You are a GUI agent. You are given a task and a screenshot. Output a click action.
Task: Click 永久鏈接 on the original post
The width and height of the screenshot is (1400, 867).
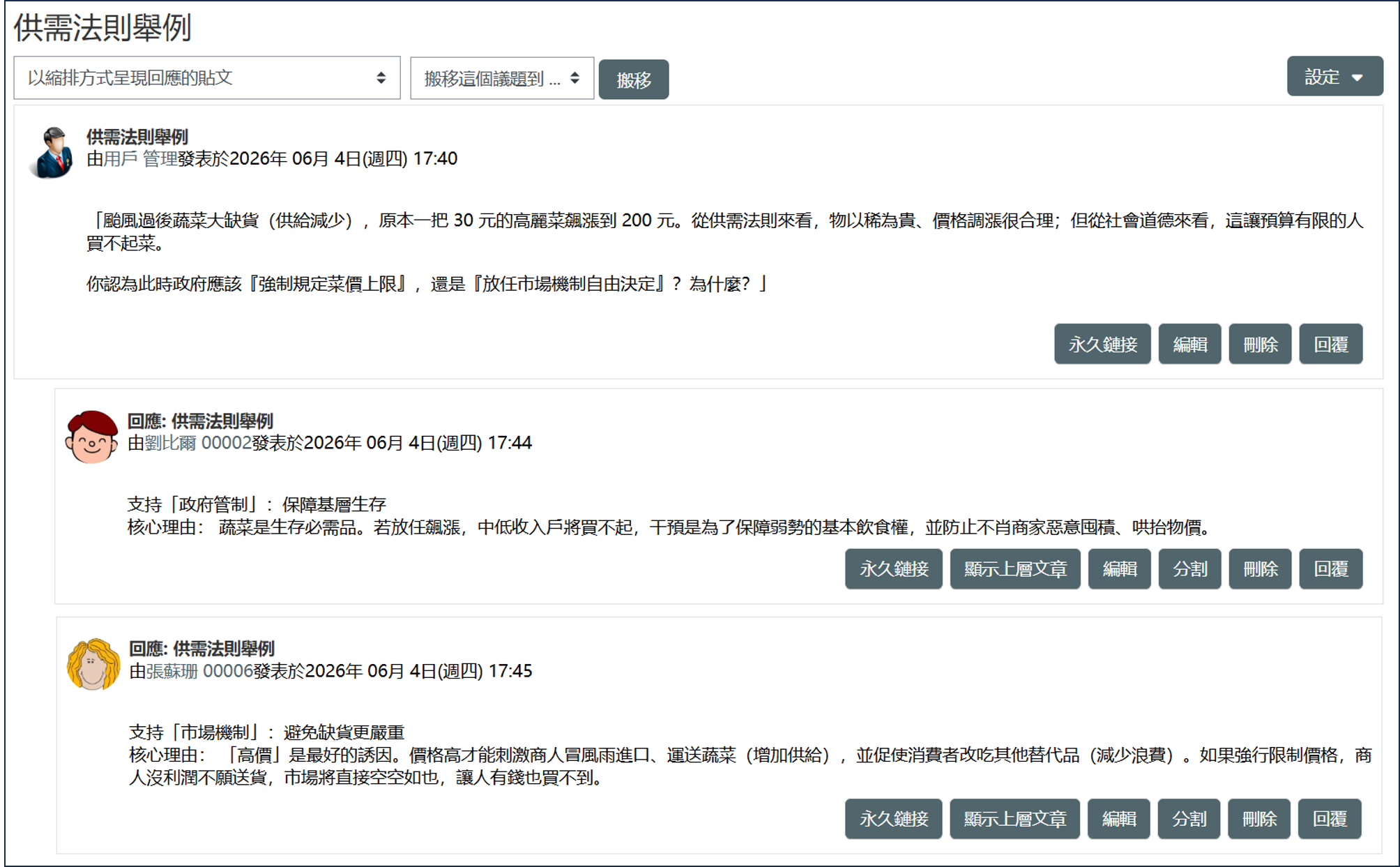click(x=1102, y=344)
